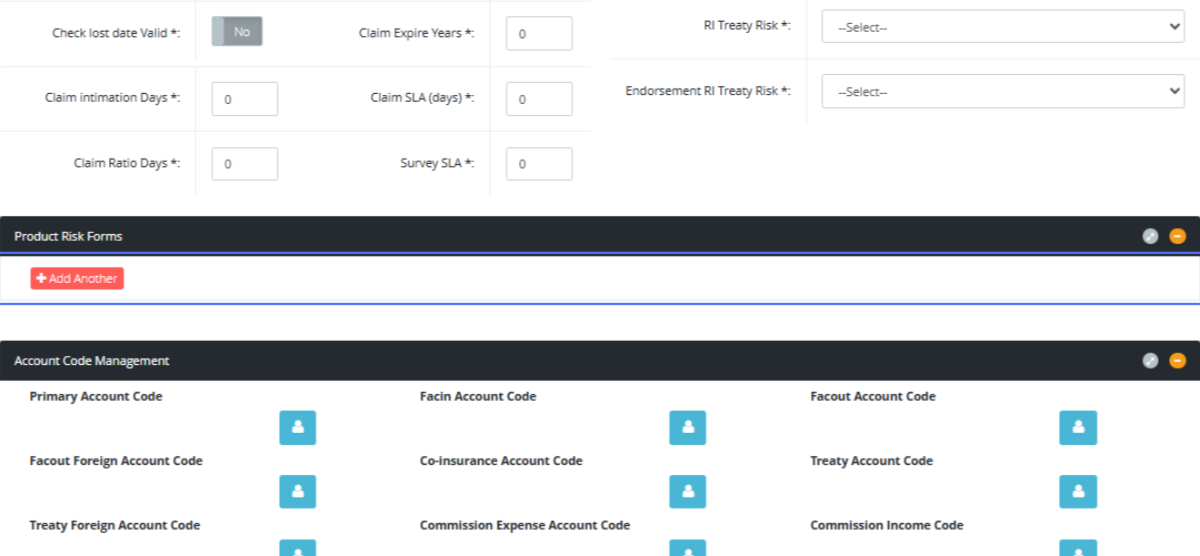
Task: Click the Treaty Account Code user icon
Action: pos(1077,491)
